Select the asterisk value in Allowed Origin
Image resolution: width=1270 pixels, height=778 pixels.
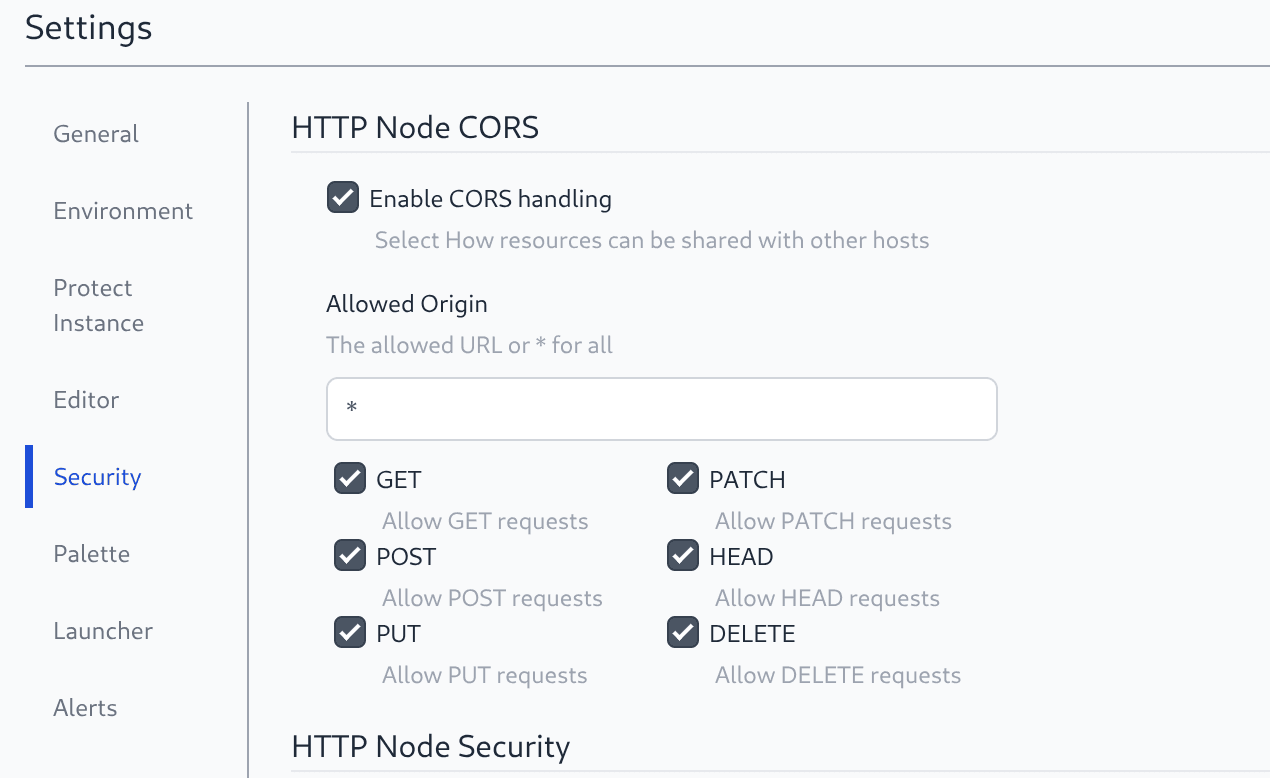click(351, 408)
